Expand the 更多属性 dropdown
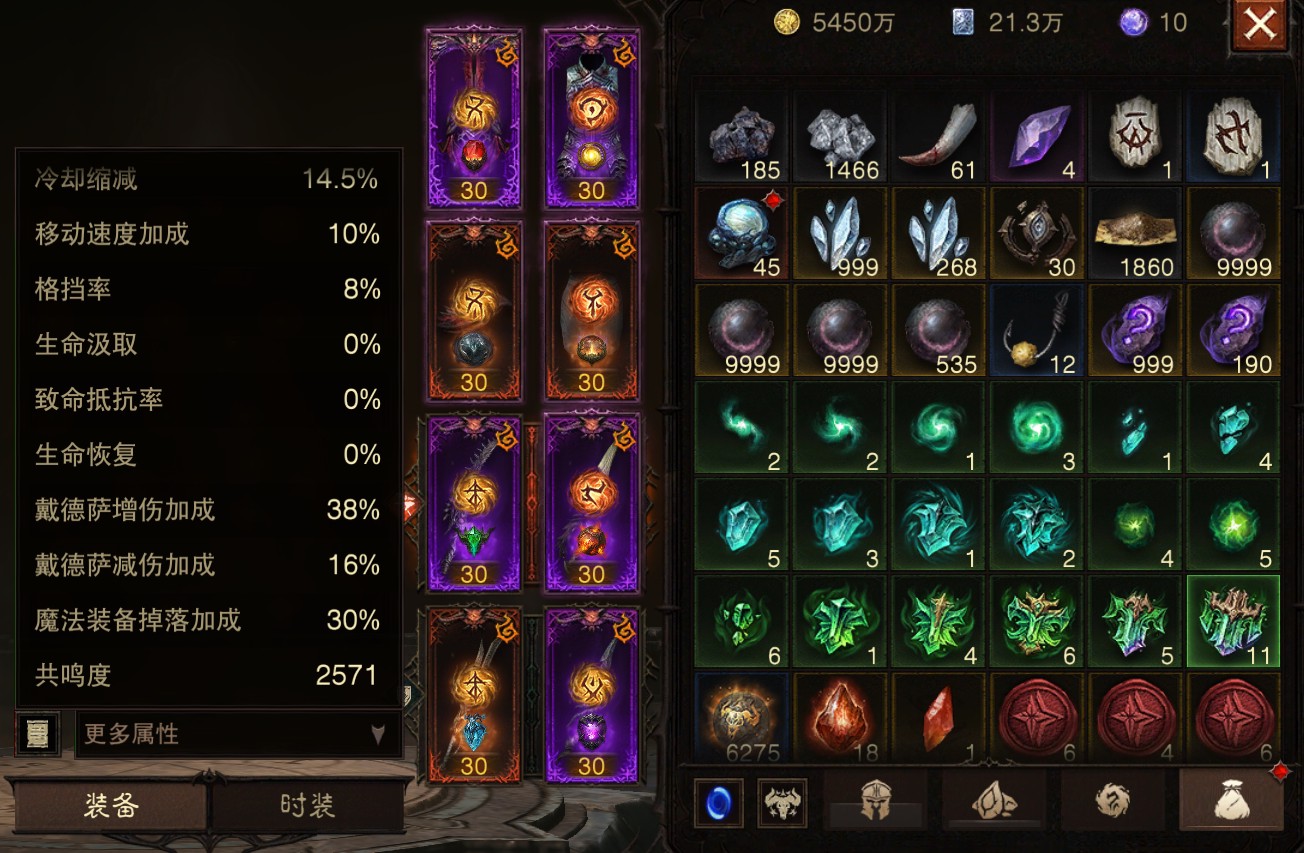Screen dimensions: 1304x853 [x=238, y=734]
